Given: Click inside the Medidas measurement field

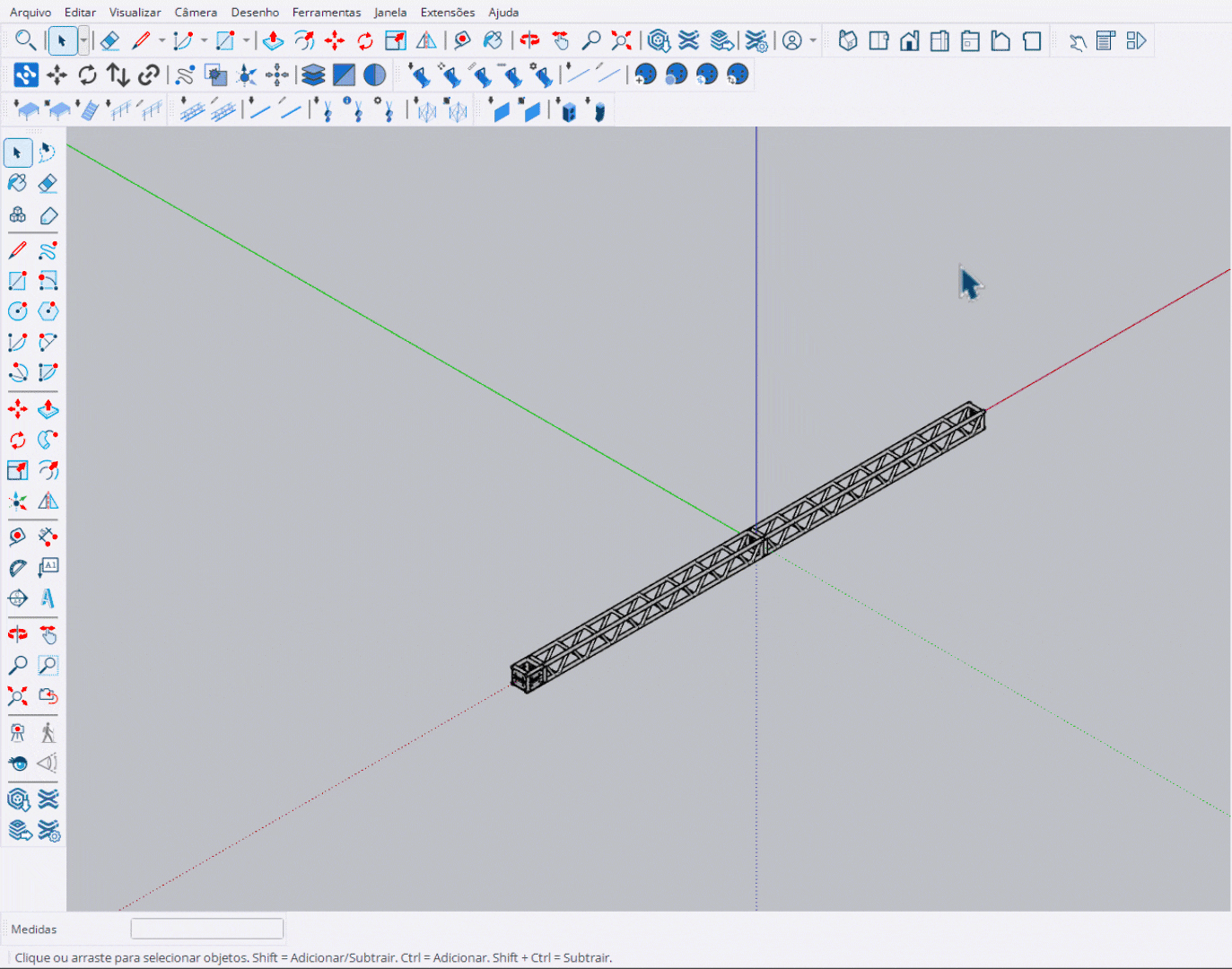Looking at the screenshot, I should [x=206, y=928].
